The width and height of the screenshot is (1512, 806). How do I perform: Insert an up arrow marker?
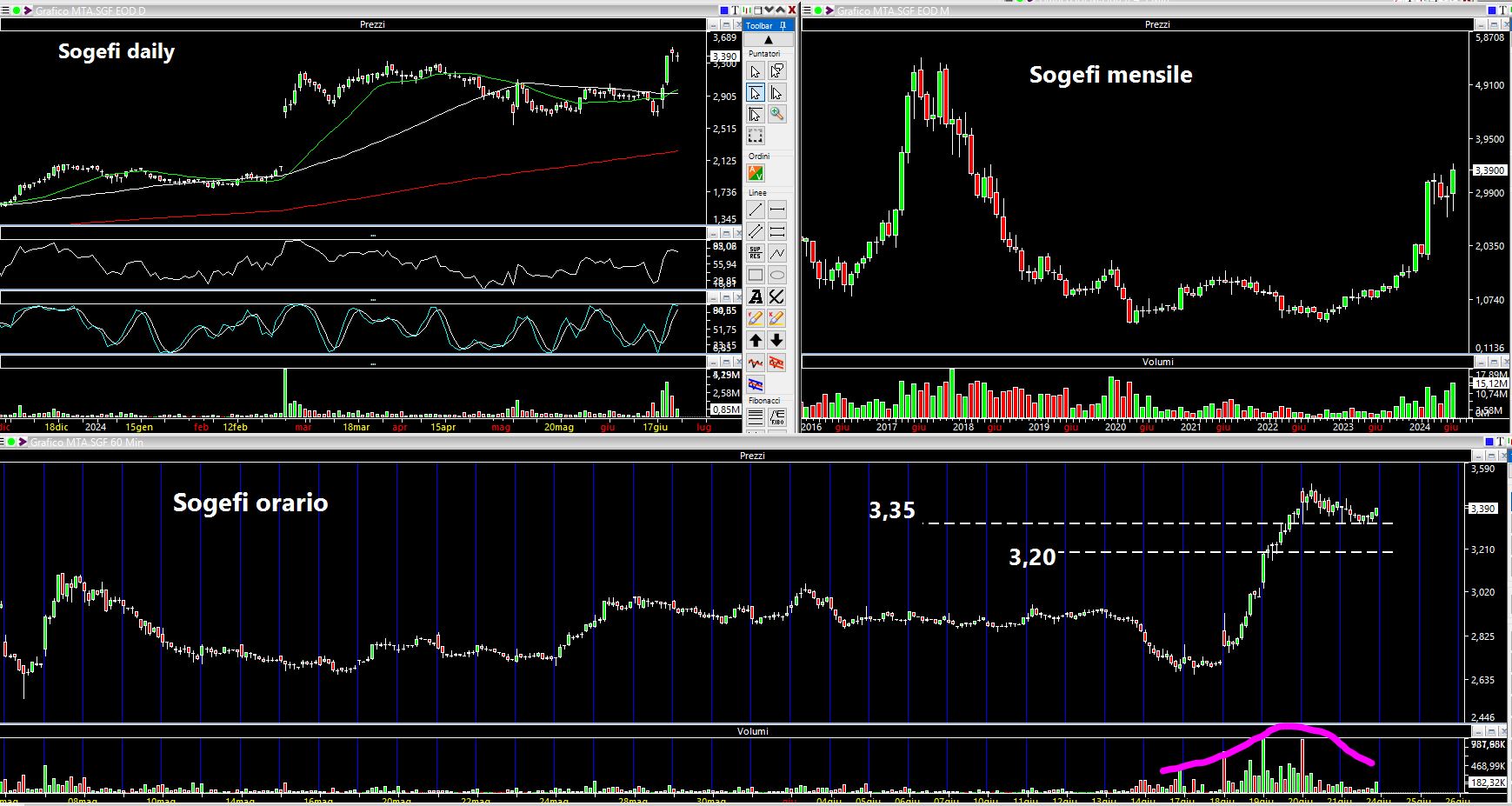pos(756,340)
